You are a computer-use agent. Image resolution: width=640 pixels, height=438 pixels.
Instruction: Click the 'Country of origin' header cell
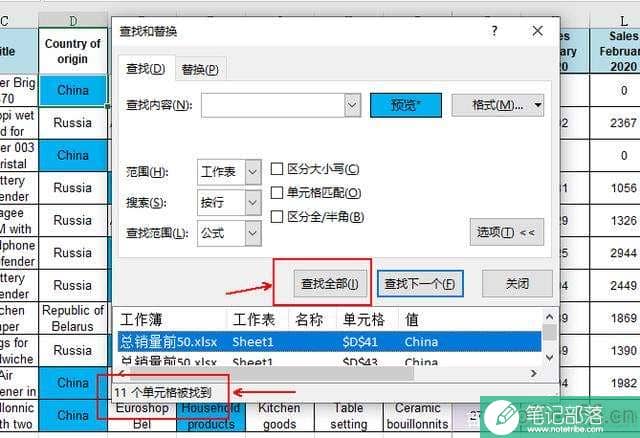pyautogui.click(x=73, y=51)
